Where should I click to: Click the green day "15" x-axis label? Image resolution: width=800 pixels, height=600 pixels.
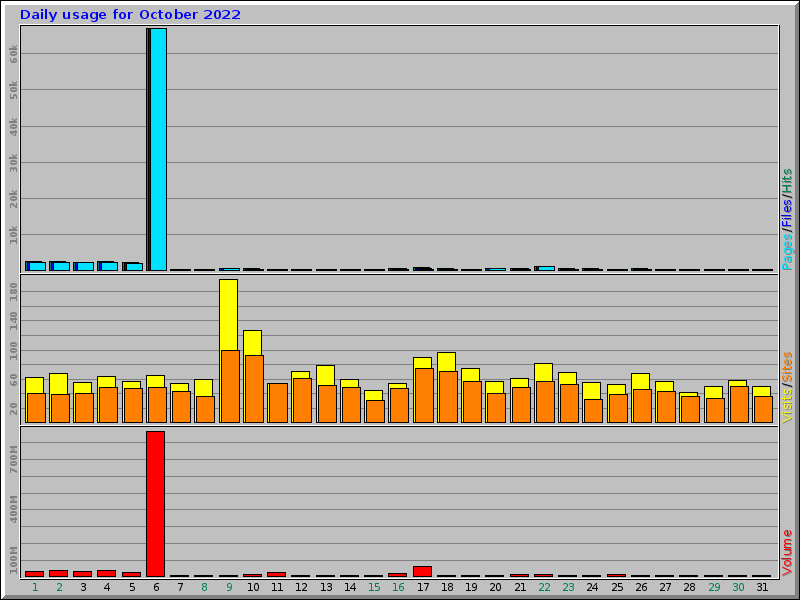pyautogui.click(x=374, y=587)
